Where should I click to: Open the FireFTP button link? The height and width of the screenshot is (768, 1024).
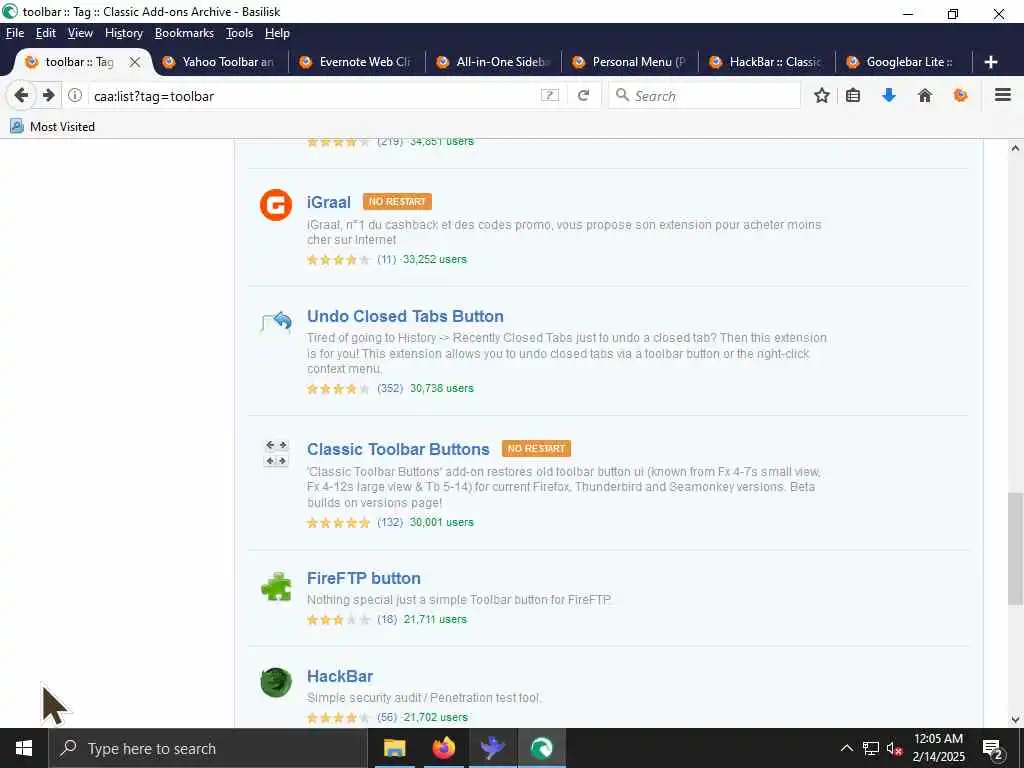[364, 578]
